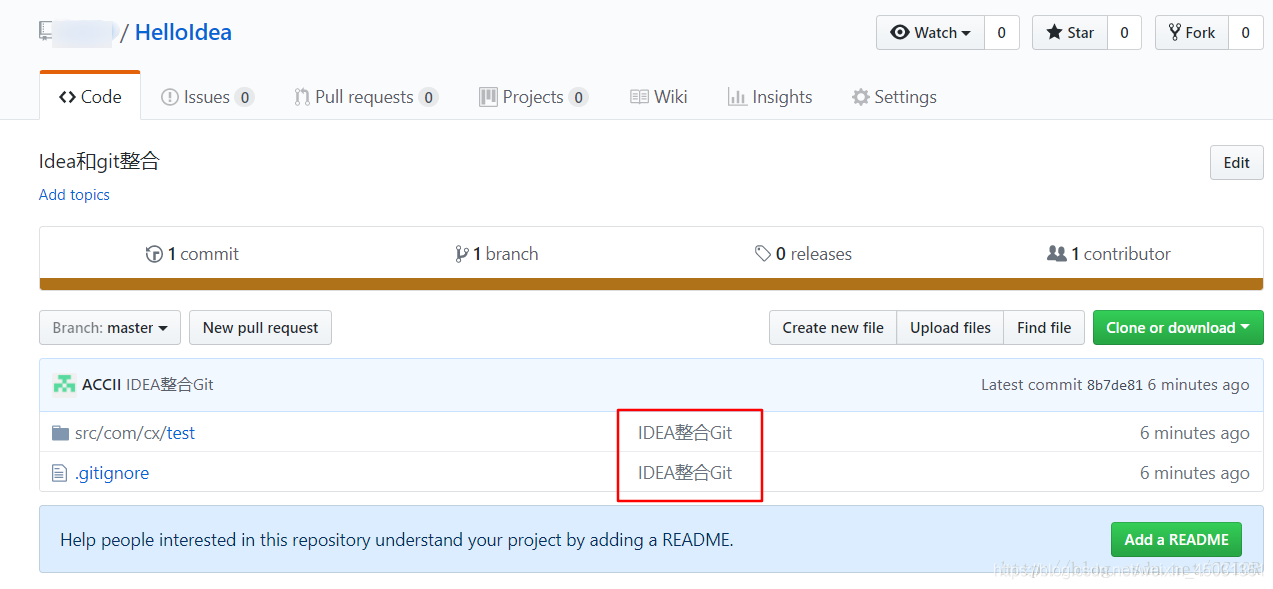Image resolution: width=1273 pixels, height=589 pixels.
Task: Click the repository description 'Idea和git整合'
Action: click(99, 162)
